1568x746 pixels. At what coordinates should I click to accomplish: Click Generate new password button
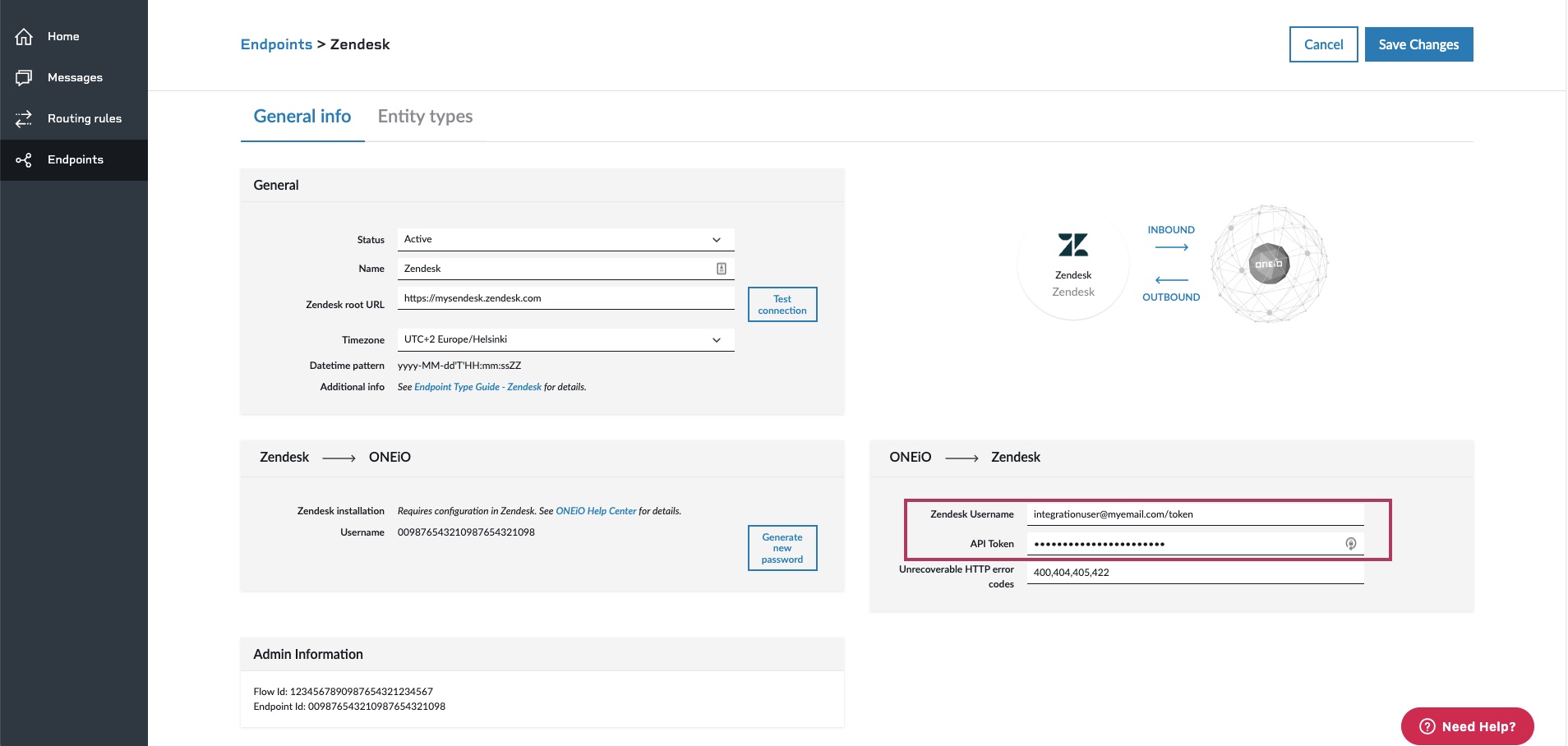[782, 548]
